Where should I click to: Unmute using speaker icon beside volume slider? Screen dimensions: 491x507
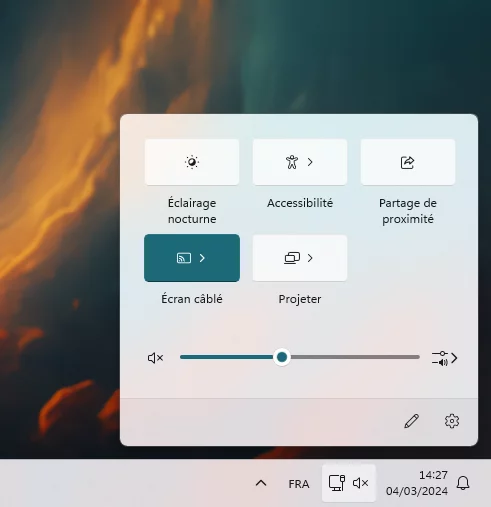tap(155, 358)
